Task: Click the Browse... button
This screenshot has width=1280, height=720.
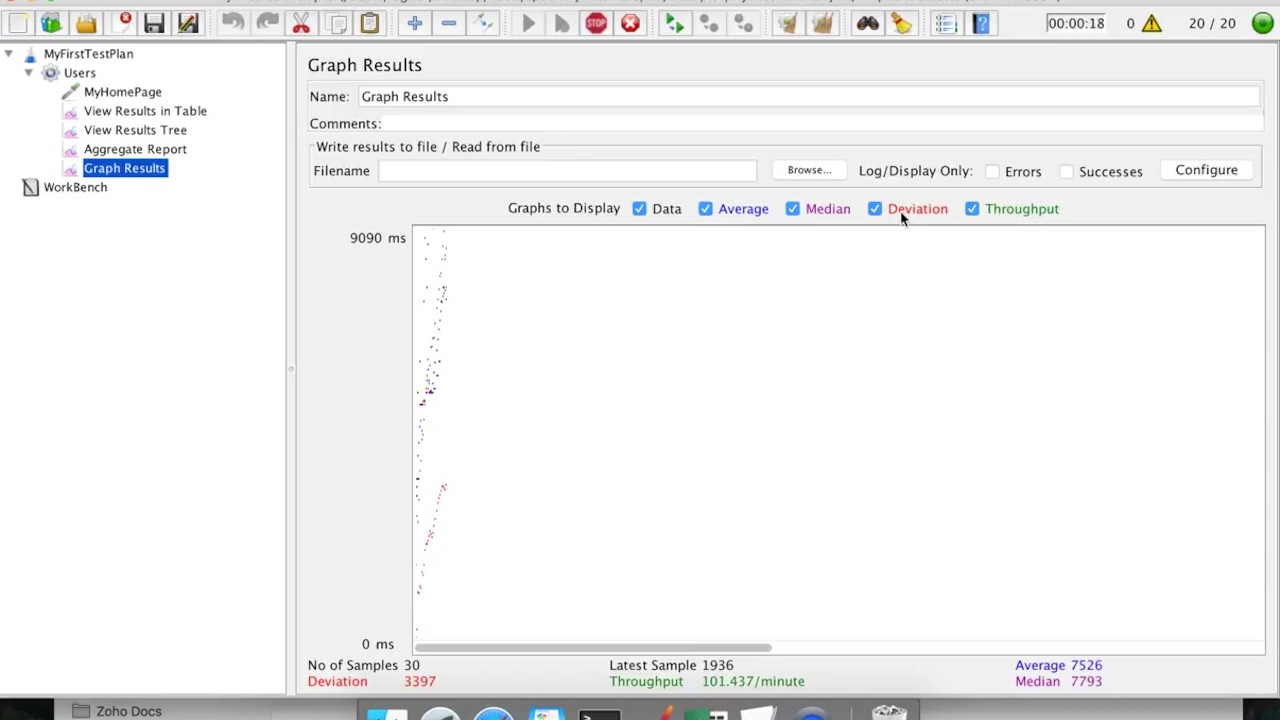Action: point(809,170)
